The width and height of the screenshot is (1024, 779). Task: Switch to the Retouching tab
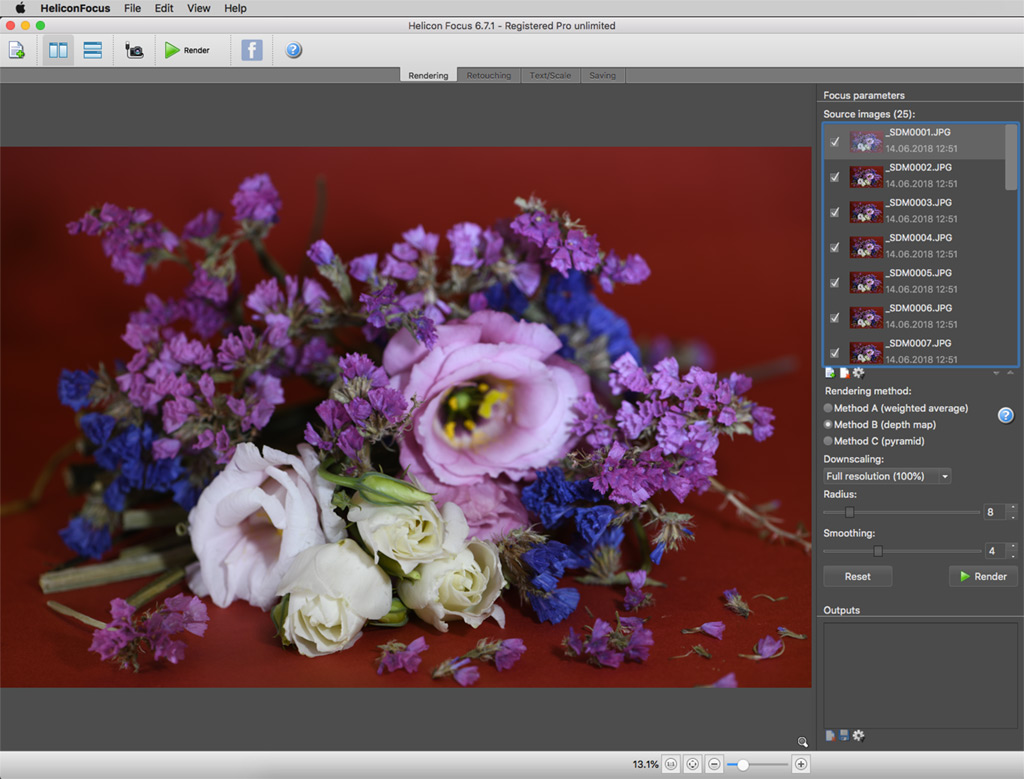[488, 75]
